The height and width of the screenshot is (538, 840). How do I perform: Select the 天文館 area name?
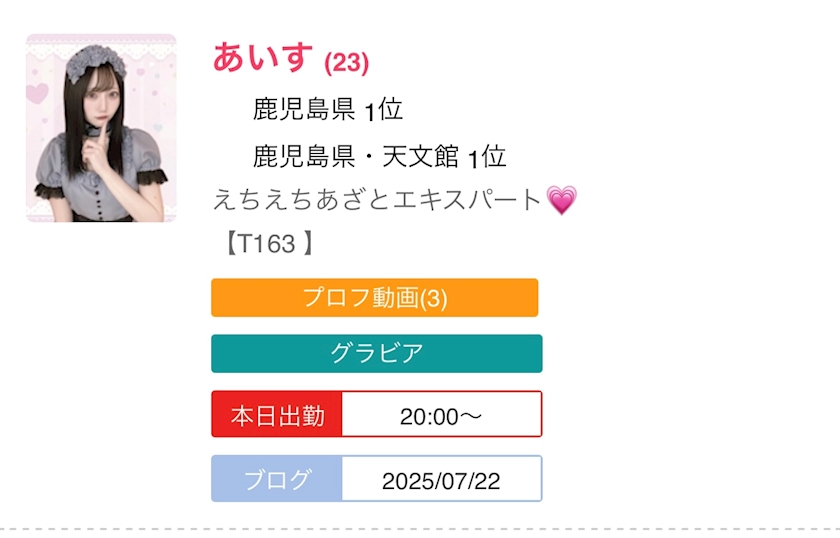(433, 156)
